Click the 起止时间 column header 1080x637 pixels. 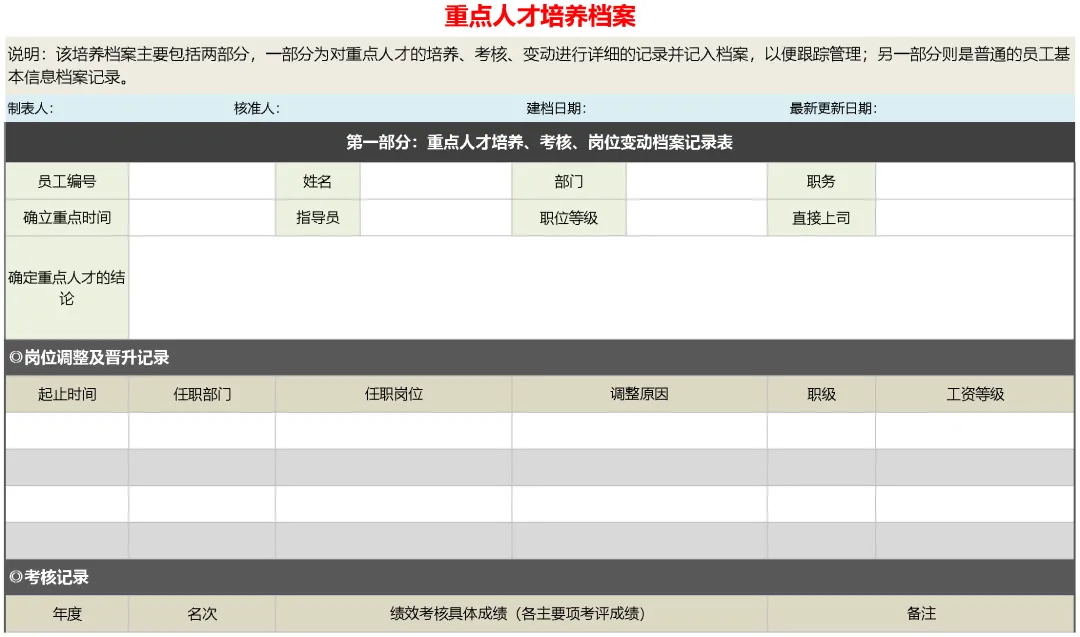tap(67, 394)
